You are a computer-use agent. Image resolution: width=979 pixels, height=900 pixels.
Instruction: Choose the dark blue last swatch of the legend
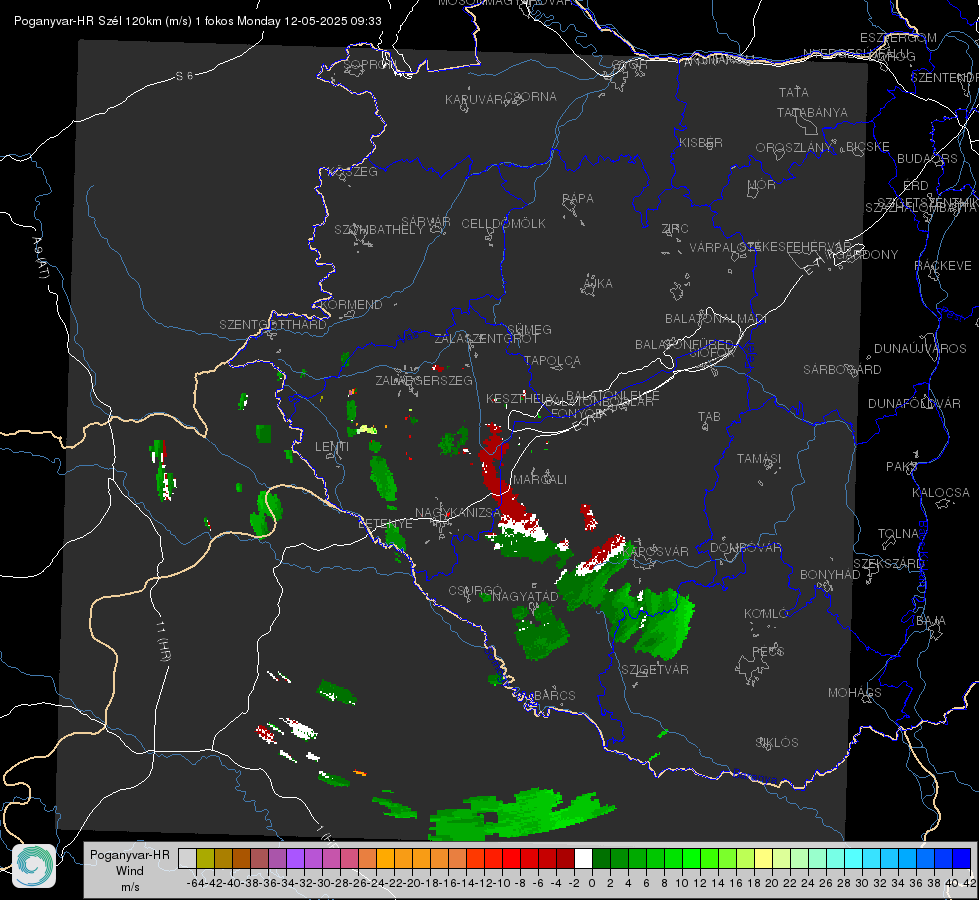962,858
